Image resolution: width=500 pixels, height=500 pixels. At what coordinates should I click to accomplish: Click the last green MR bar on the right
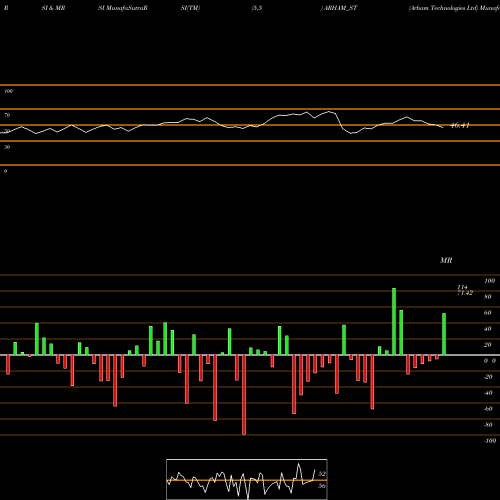[444, 334]
